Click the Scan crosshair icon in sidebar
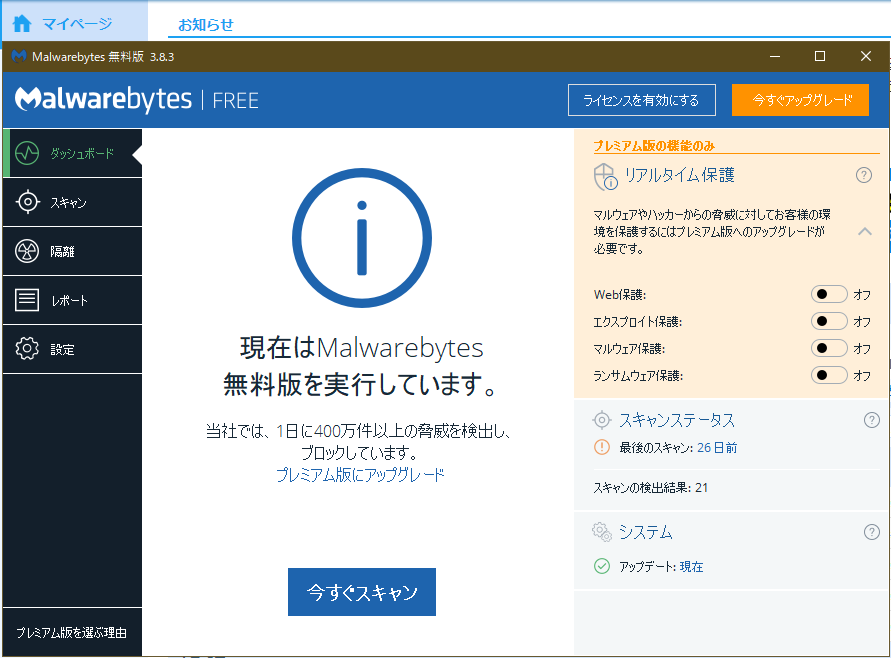891x658 pixels. [x=27, y=202]
